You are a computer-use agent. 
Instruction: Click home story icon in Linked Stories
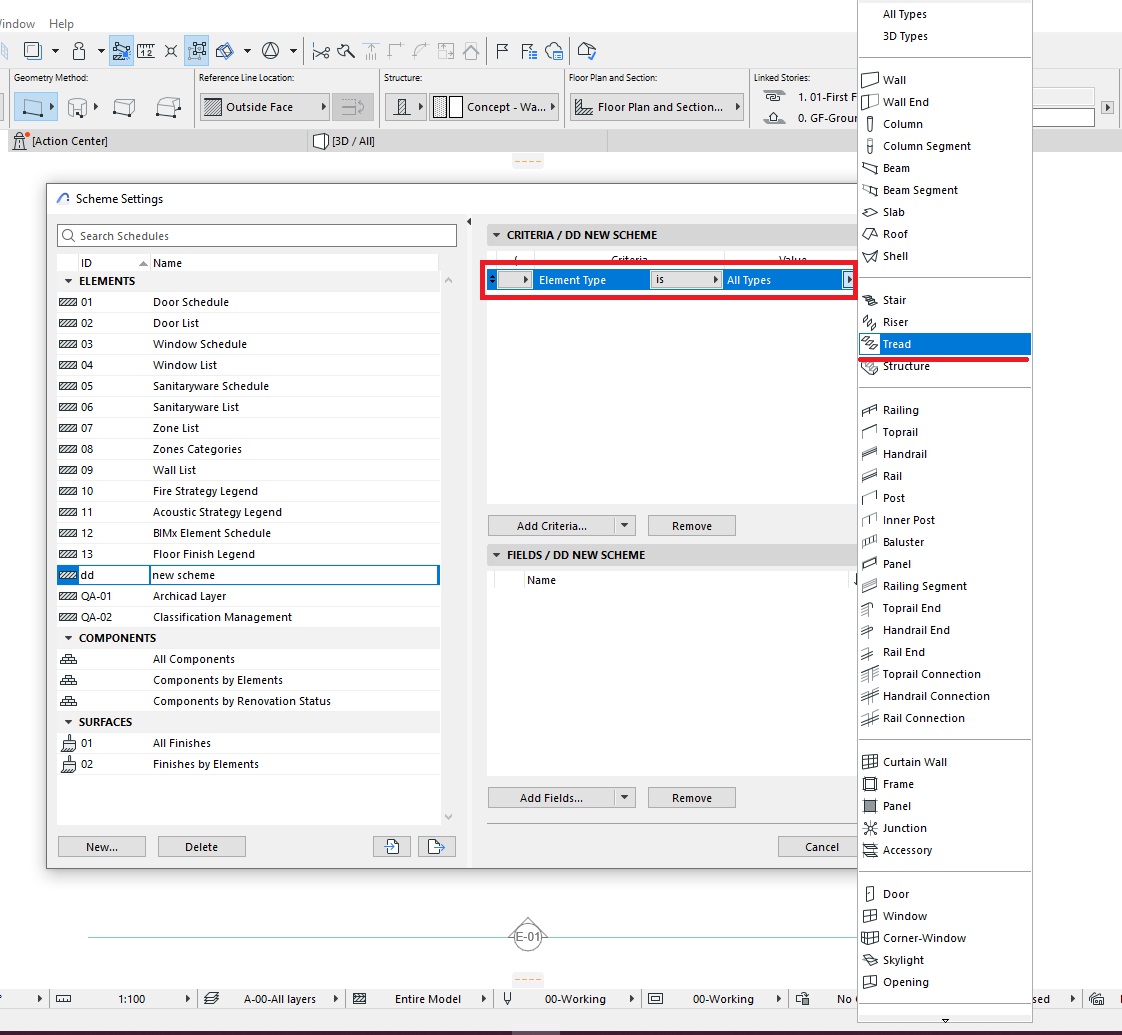(x=774, y=117)
